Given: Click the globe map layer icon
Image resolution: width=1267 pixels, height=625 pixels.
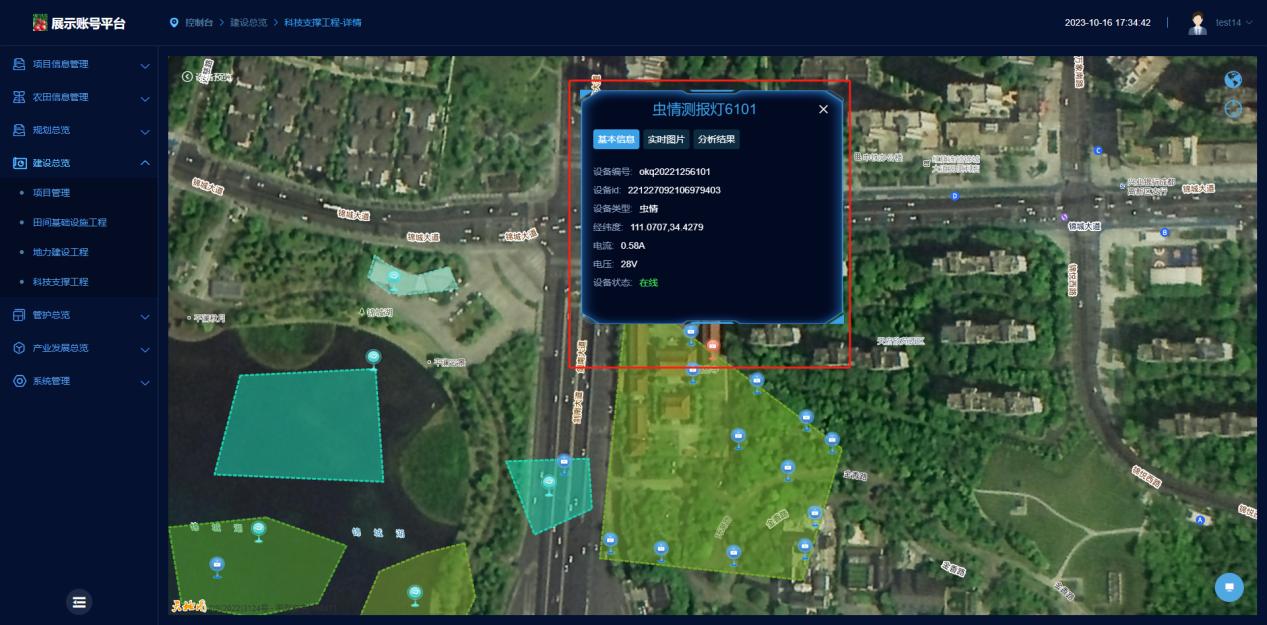Looking at the screenshot, I should [1233, 81].
